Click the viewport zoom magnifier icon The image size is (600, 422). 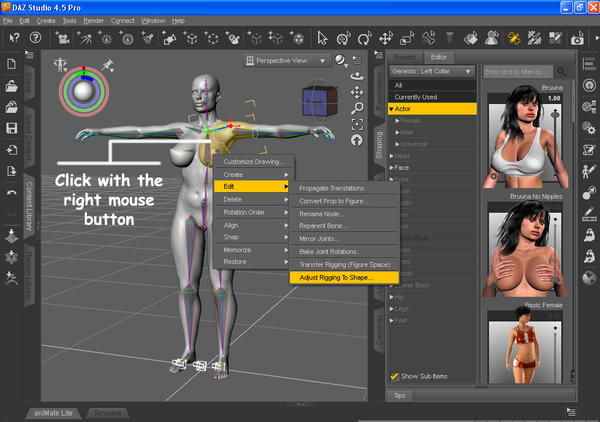click(357, 108)
